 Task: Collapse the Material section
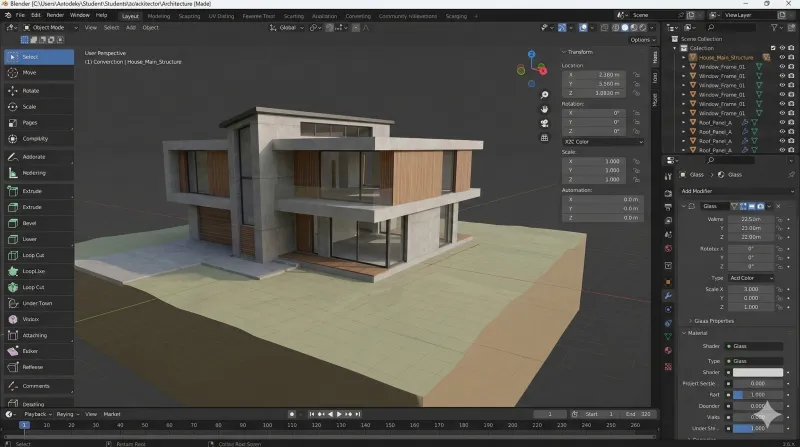(696, 333)
